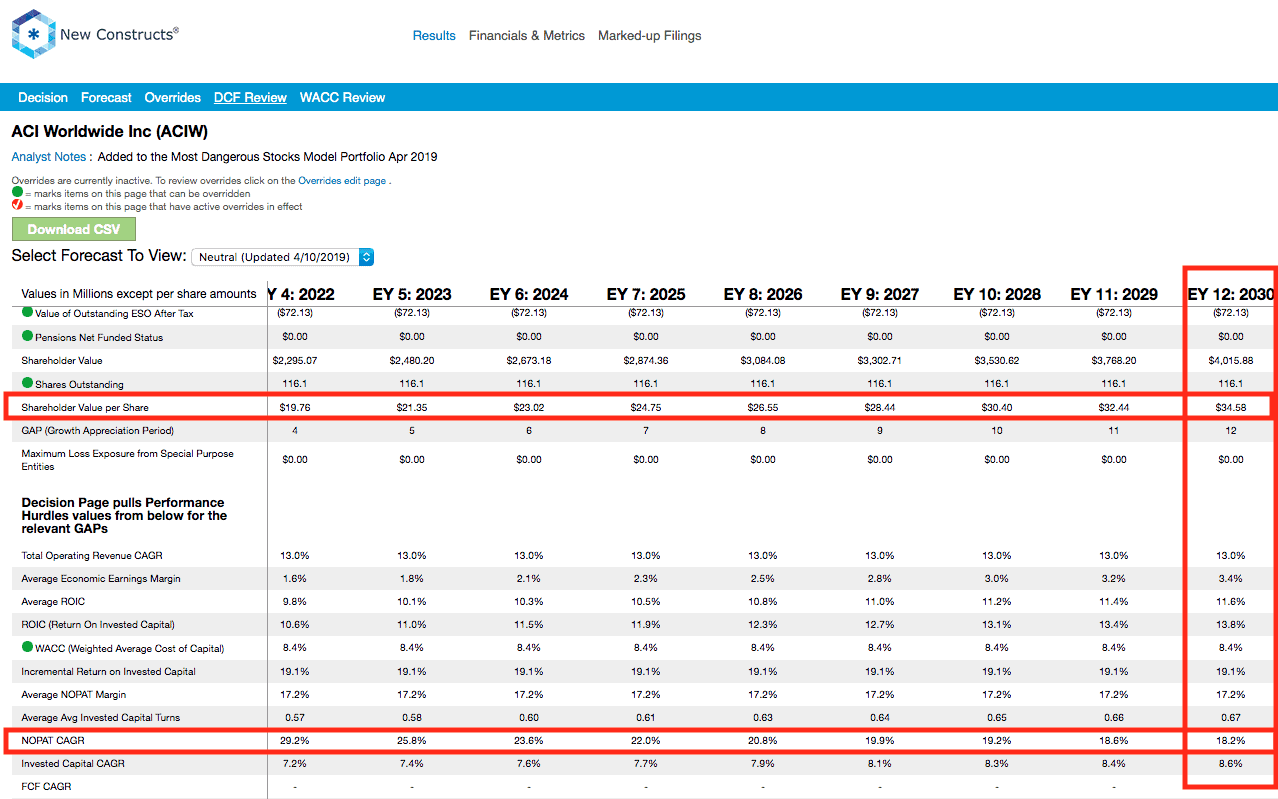Image resolution: width=1278 pixels, height=799 pixels.
Task: Click the Download CSV button
Action: (x=74, y=229)
